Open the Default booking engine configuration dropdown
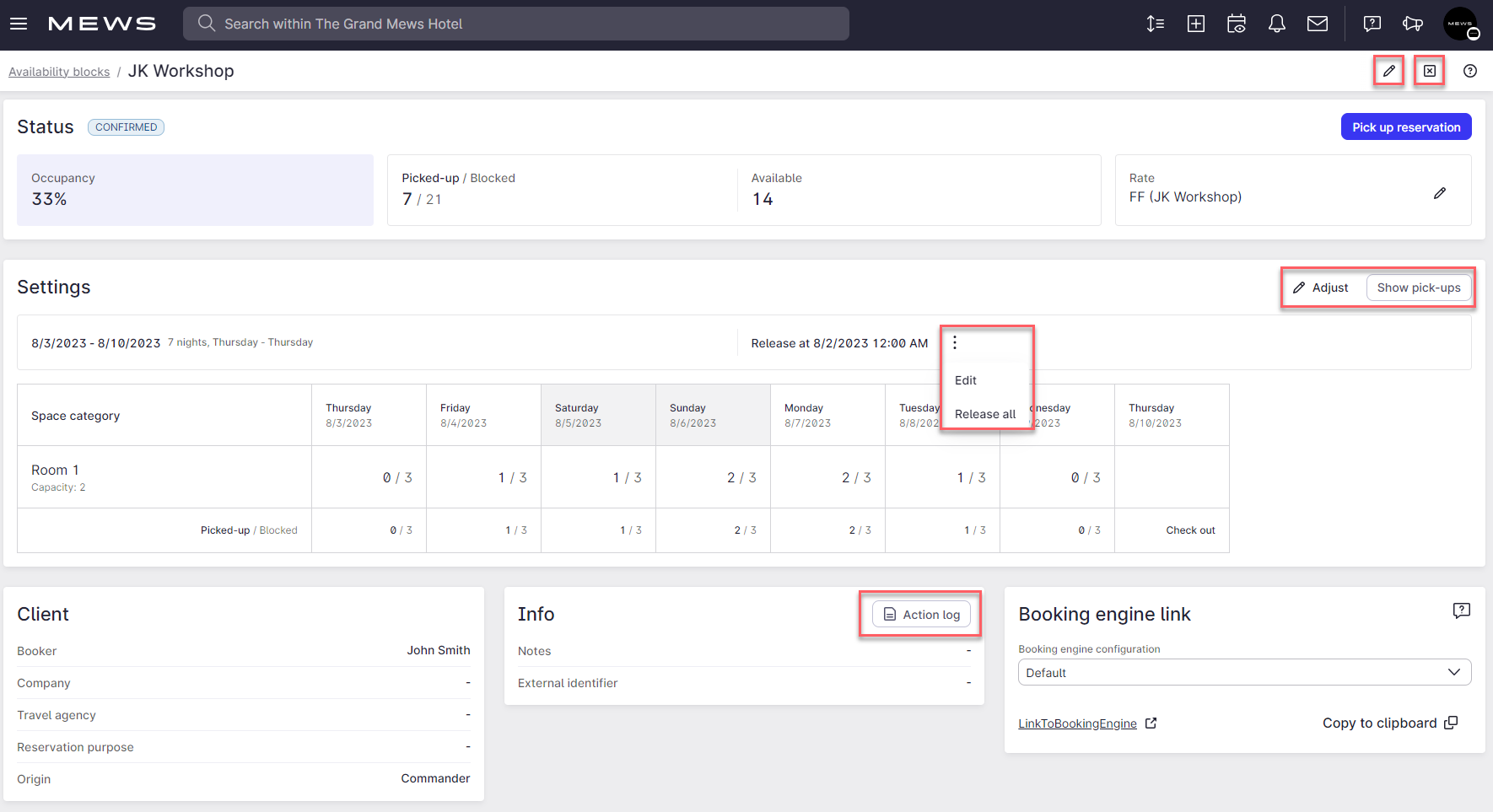 pos(1244,672)
